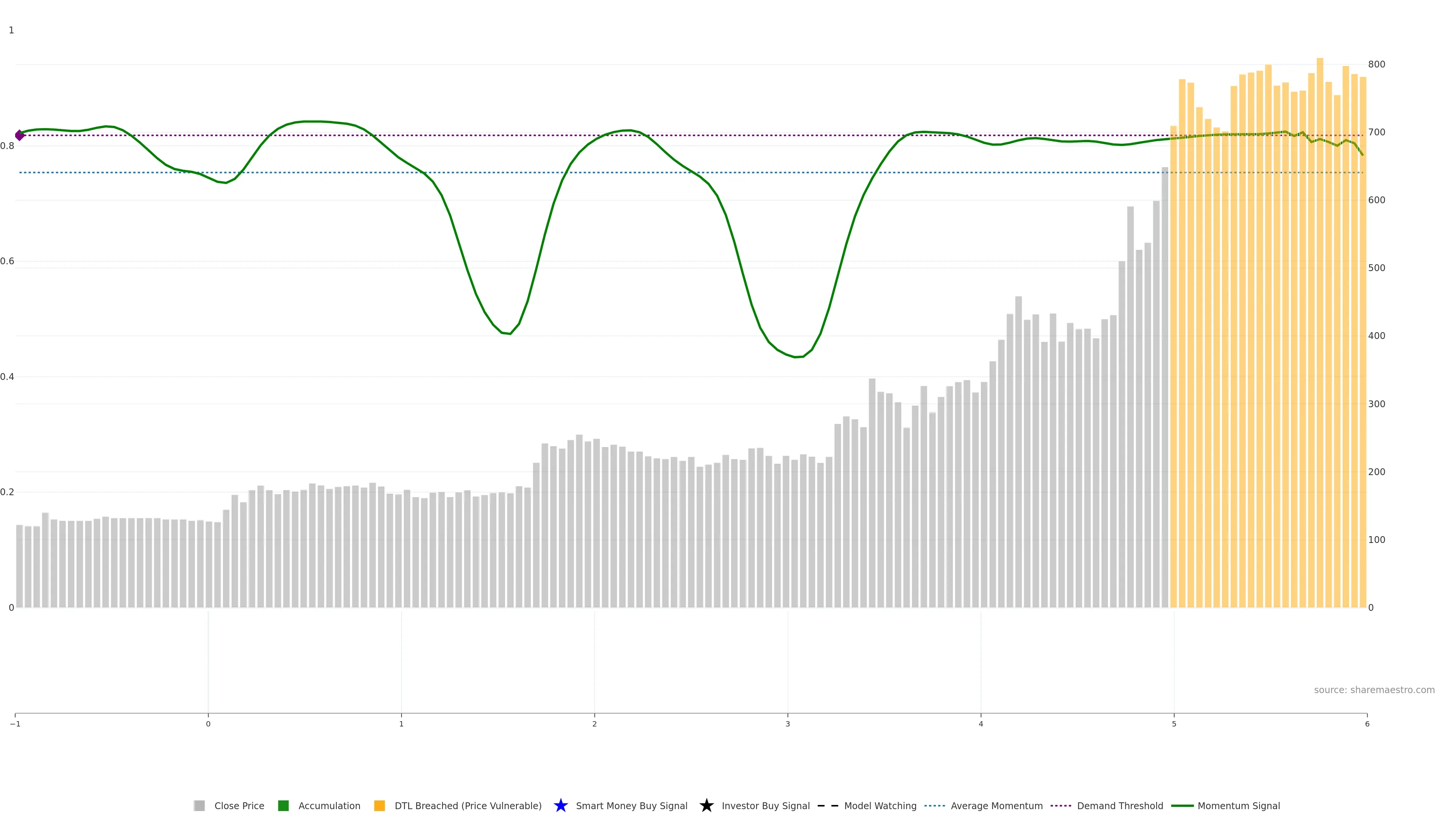The width and height of the screenshot is (1456, 819).
Task: Click the orange DTL Breached color swatch
Action: pos(379,805)
